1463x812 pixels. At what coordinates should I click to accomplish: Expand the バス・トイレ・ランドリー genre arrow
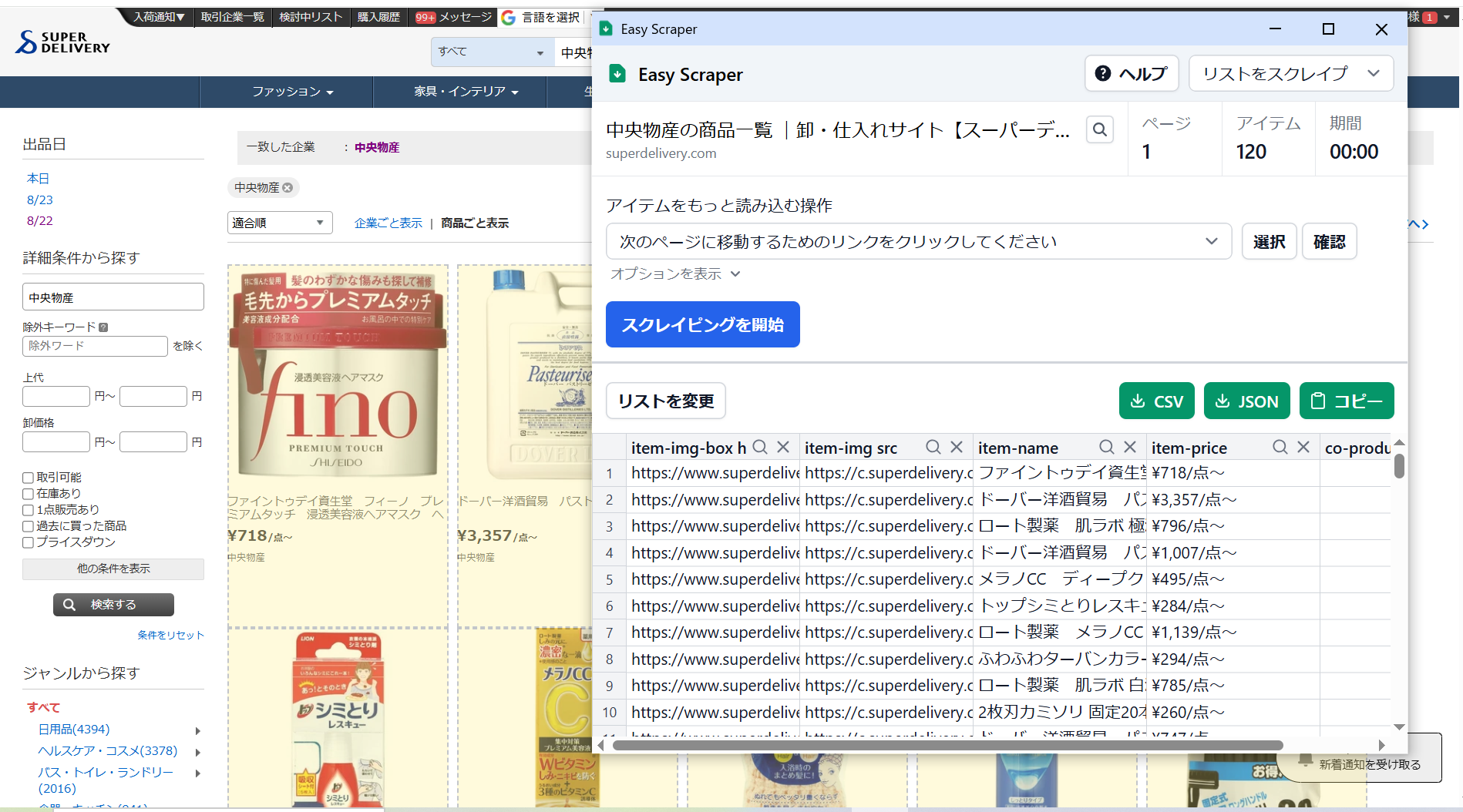coord(198,773)
